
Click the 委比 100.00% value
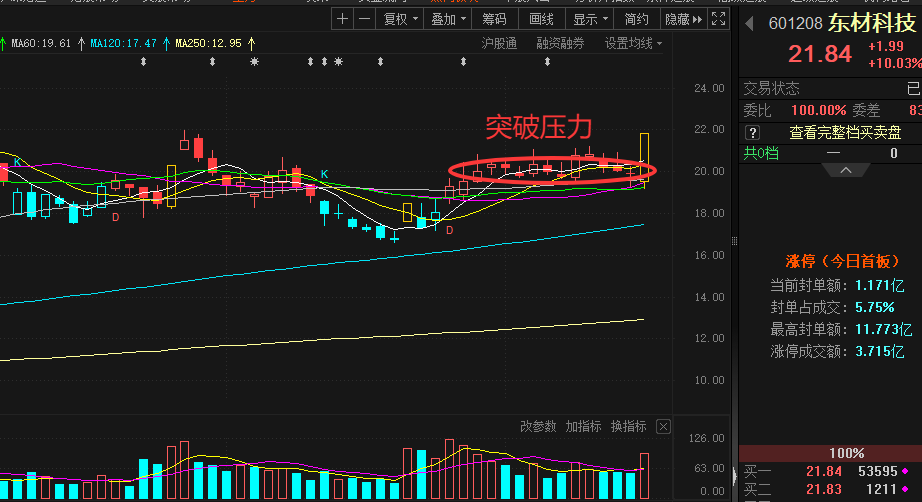pos(818,111)
